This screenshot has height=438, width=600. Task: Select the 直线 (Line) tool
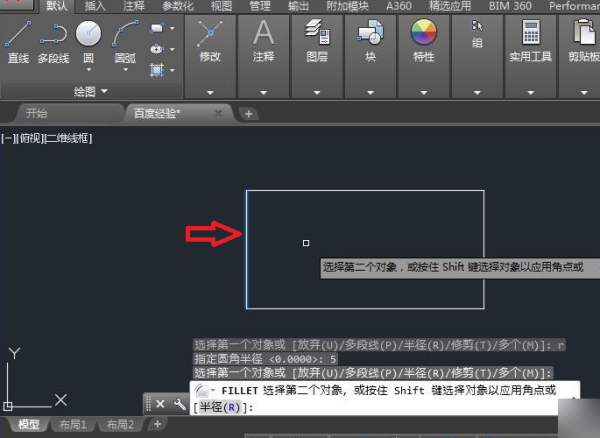point(18,42)
